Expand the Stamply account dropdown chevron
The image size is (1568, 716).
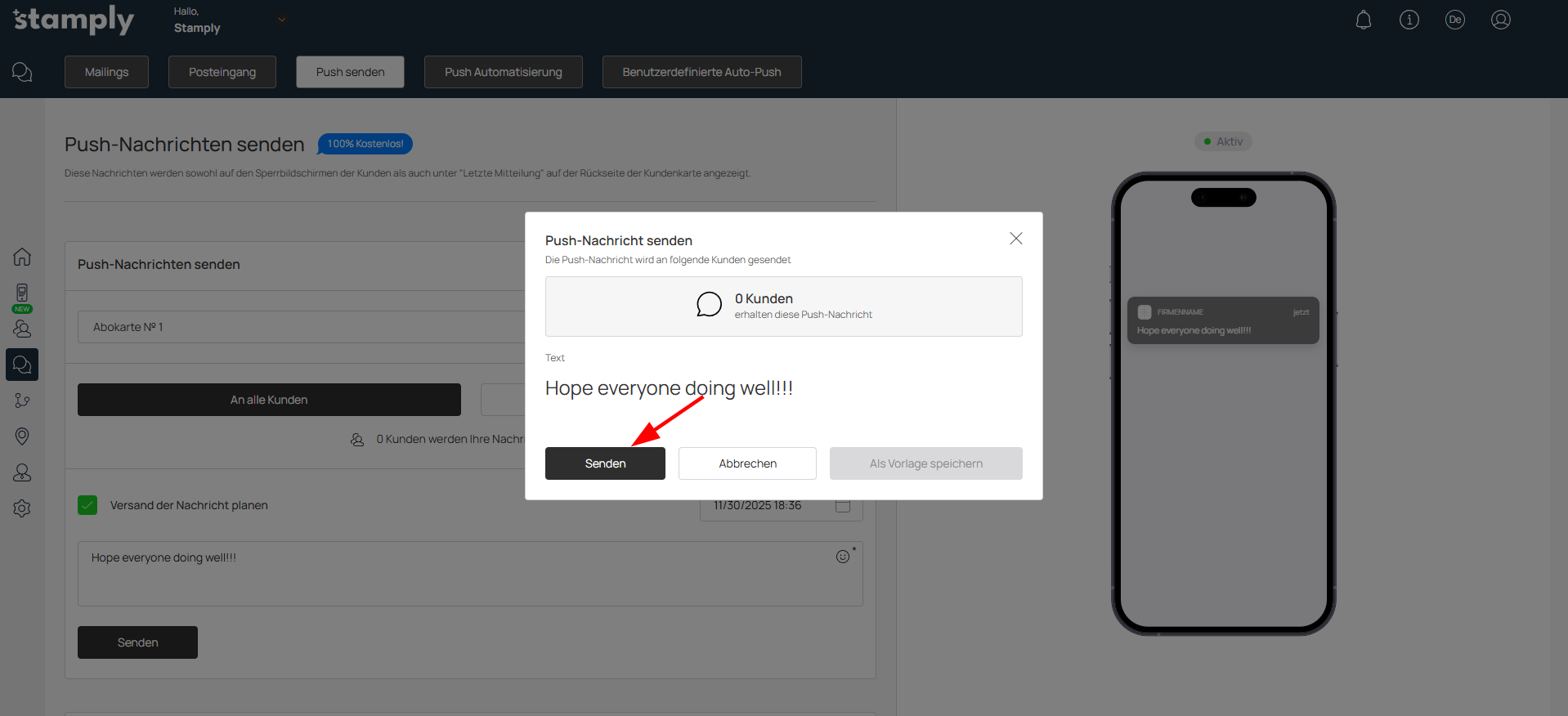pos(281,20)
